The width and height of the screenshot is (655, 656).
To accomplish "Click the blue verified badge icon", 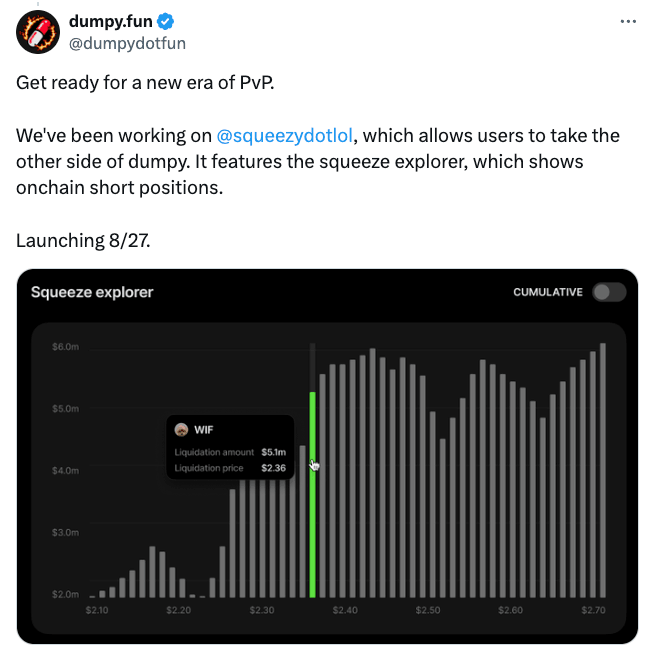I will pos(165,22).
